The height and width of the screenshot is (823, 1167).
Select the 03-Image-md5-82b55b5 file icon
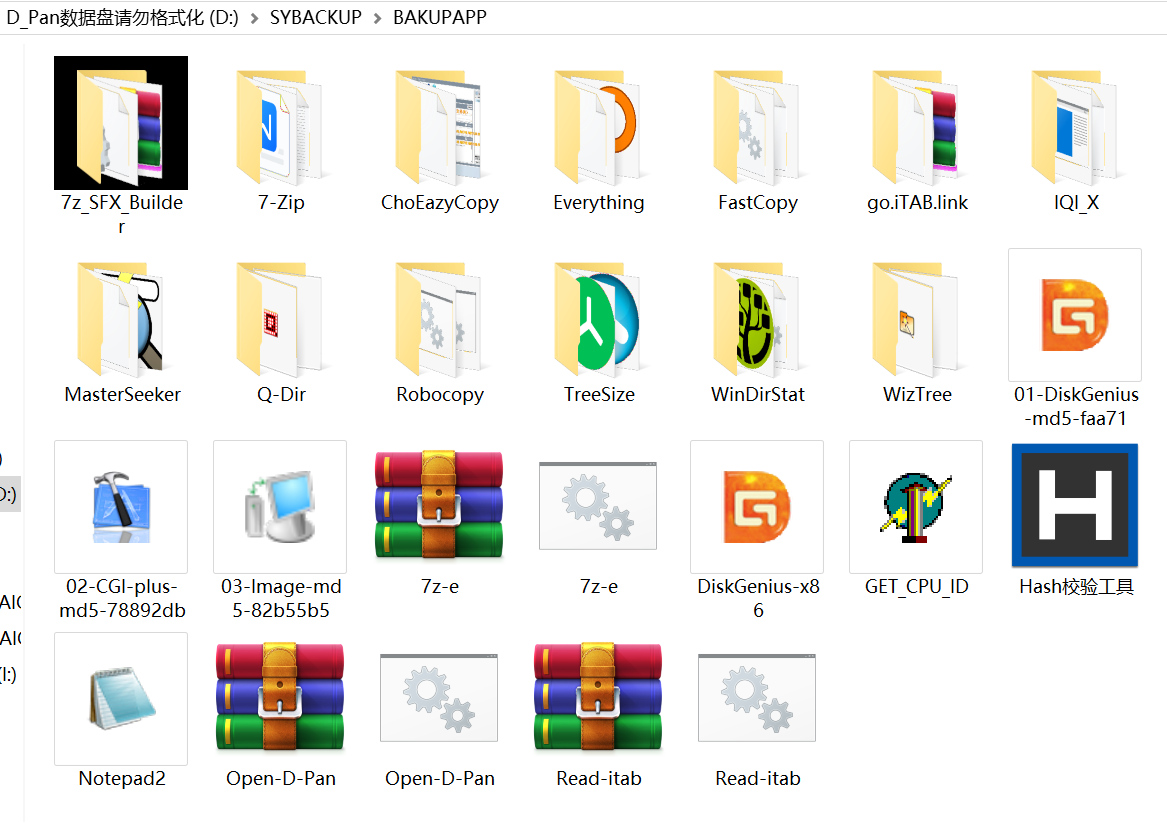pyautogui.click(x=280, y=507)
